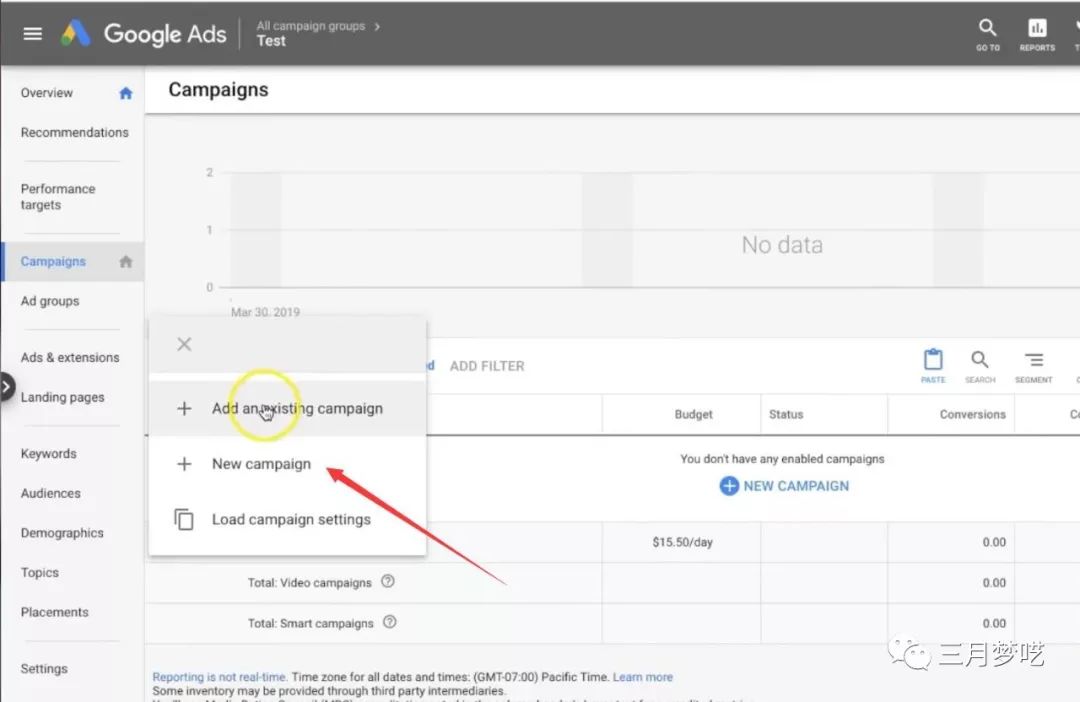Sort by the Budget column header
Viewport: 1080px width, 702px height.
pyautogui.click(x=694, y=414)
